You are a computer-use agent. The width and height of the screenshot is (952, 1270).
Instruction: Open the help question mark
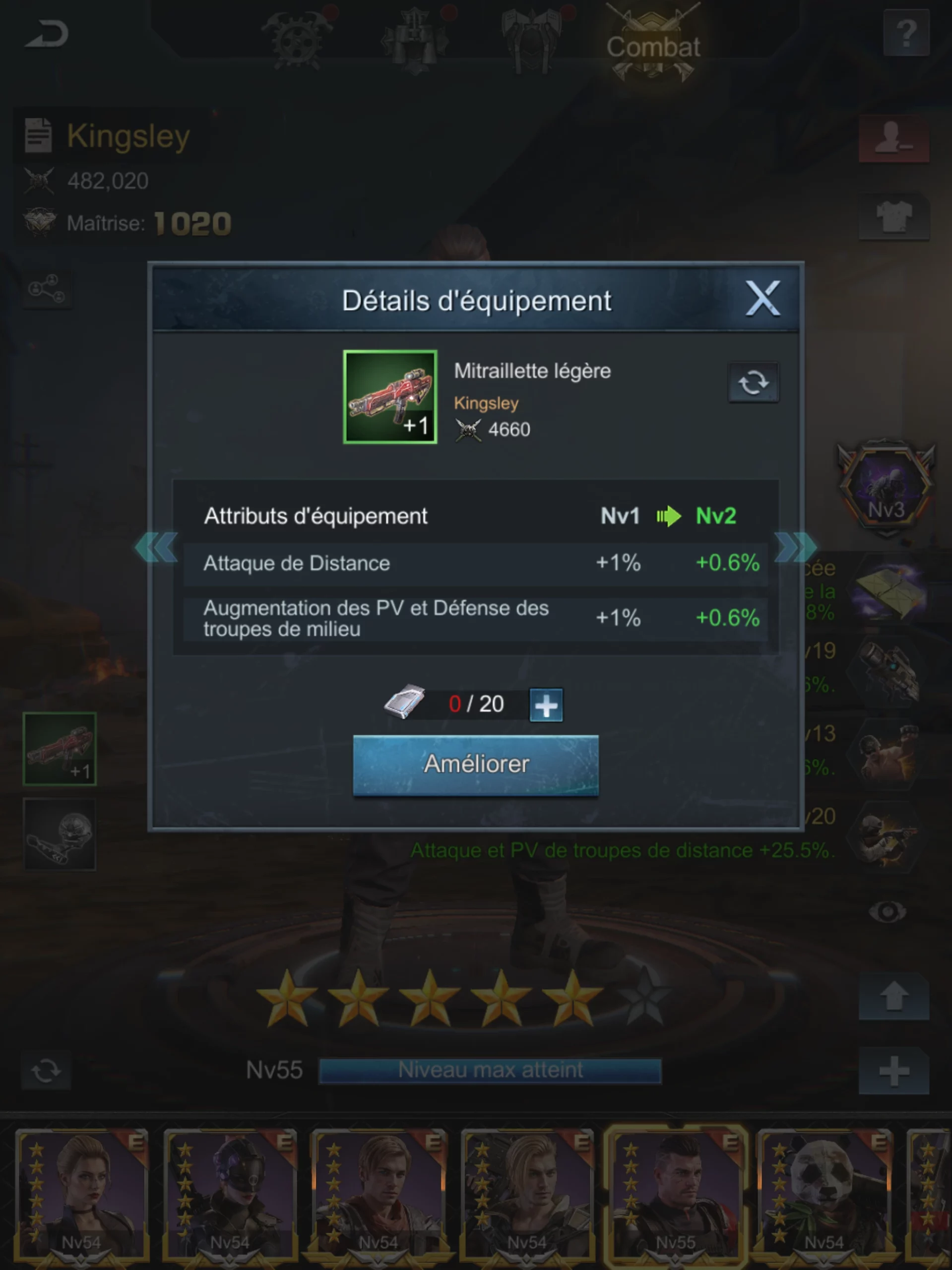click(x=905, y=33)
